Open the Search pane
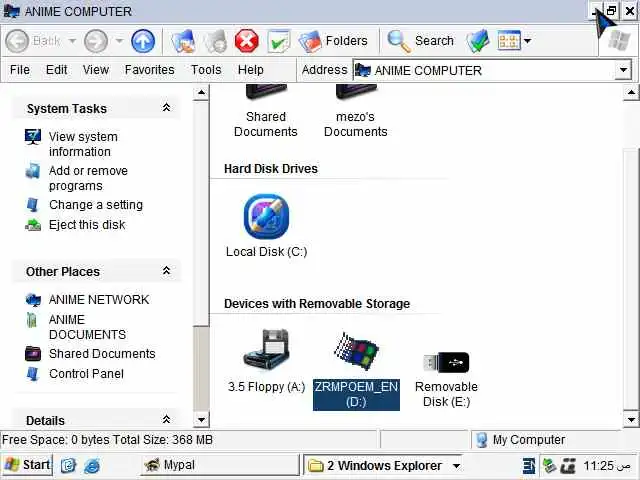This screenshot has height=480, width=640. click(420, 41)
